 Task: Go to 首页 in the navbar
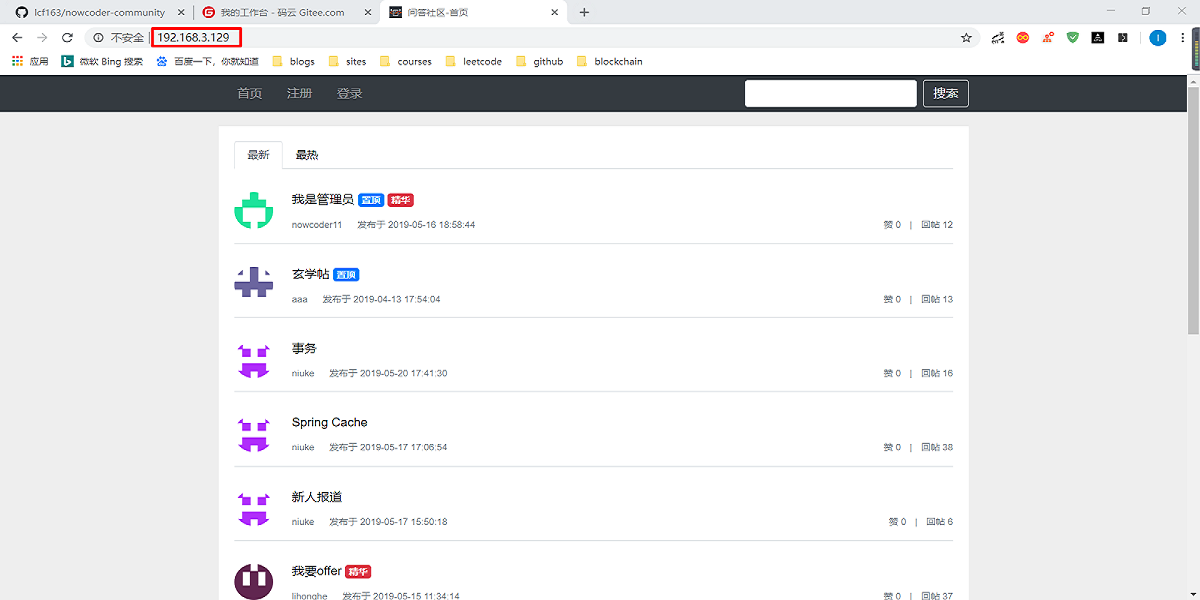[x=249, y=93]
